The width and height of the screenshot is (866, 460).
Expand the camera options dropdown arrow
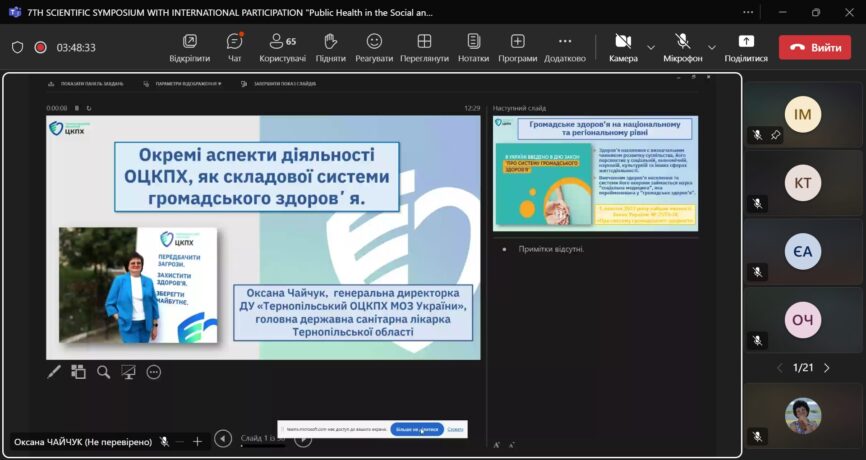click(x=651, y=47)
